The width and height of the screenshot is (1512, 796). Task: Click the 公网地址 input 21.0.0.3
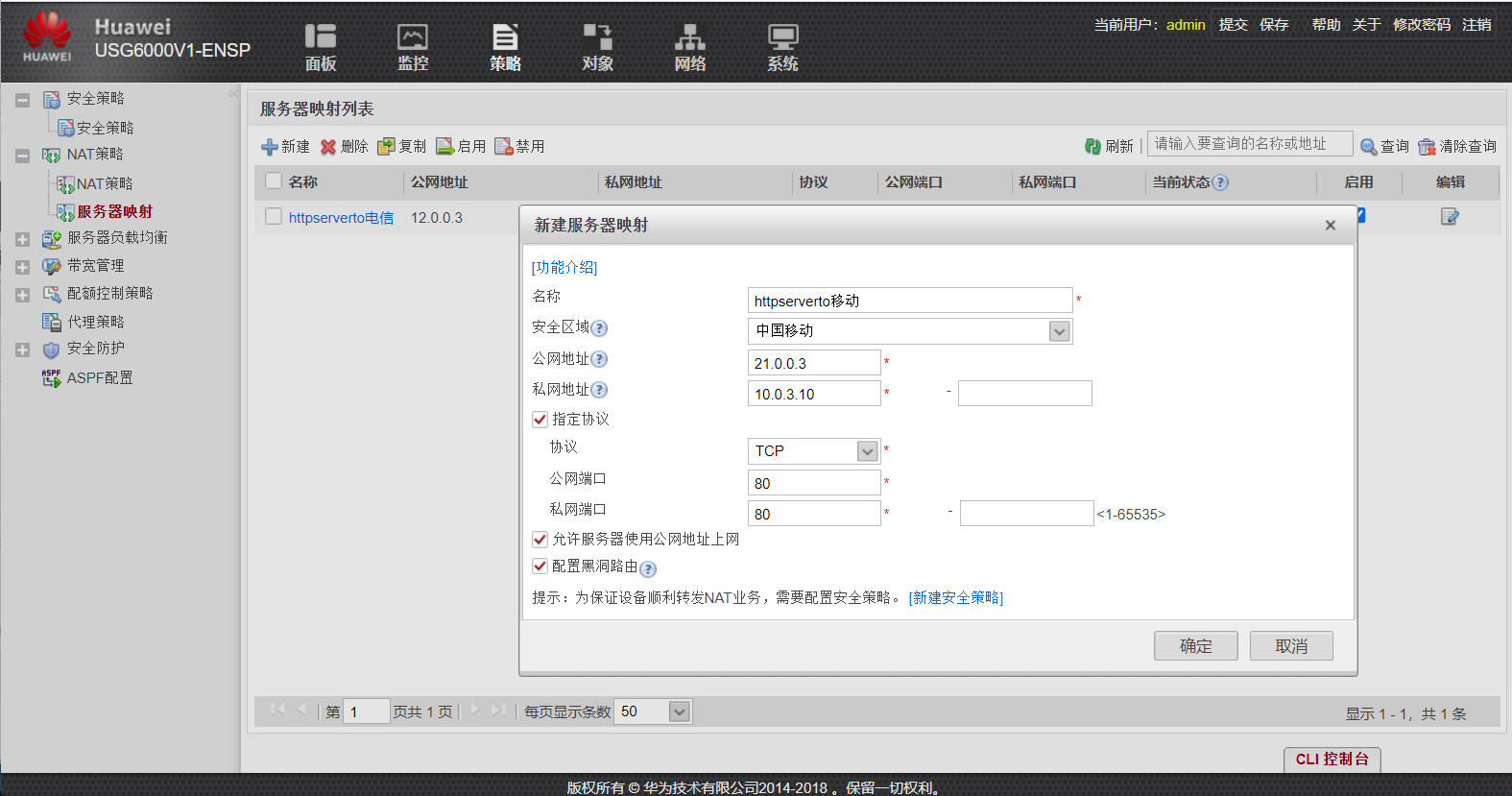[x=814, y=363]
